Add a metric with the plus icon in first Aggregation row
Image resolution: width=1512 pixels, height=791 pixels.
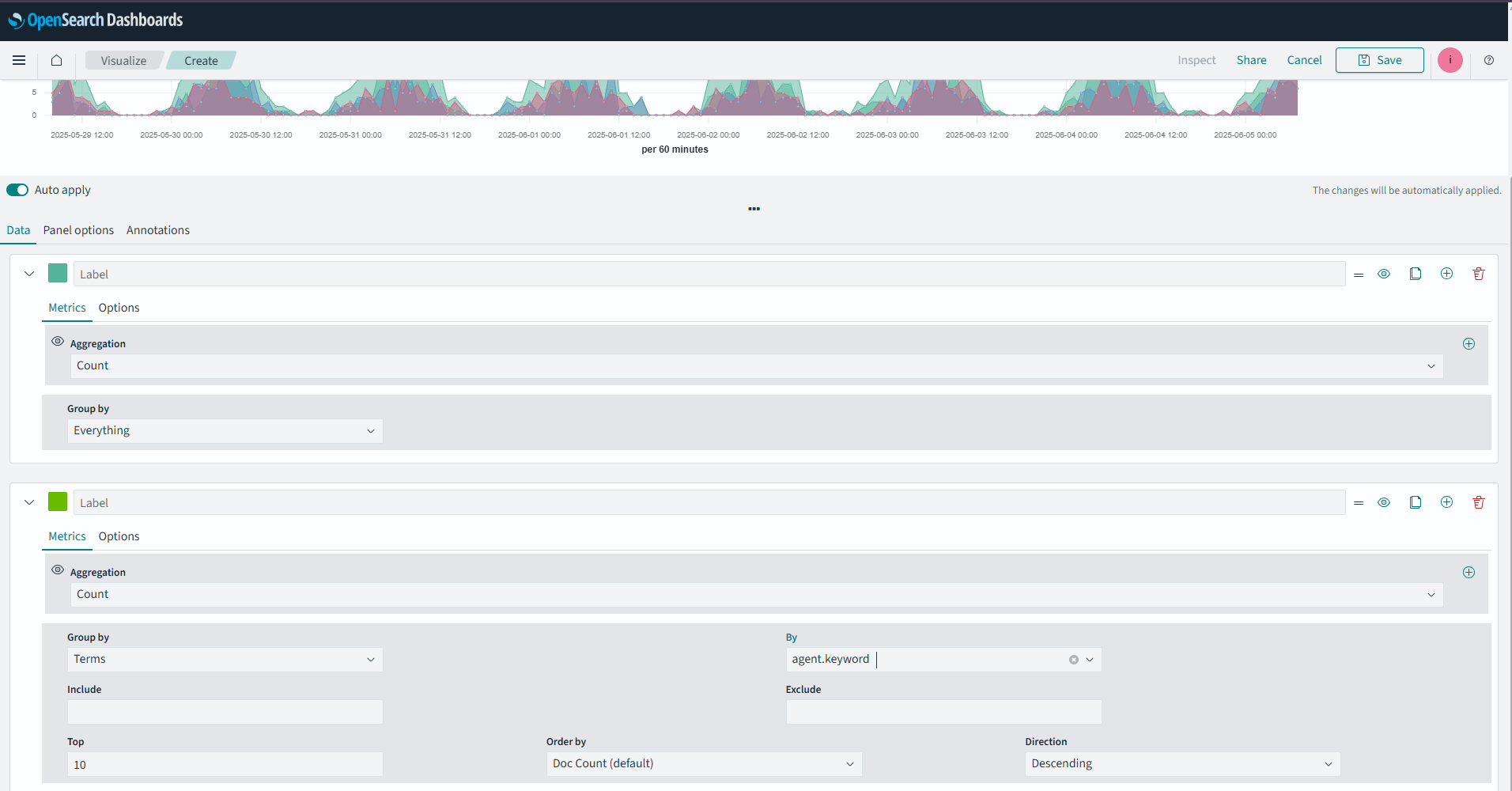coord(1469,343)
